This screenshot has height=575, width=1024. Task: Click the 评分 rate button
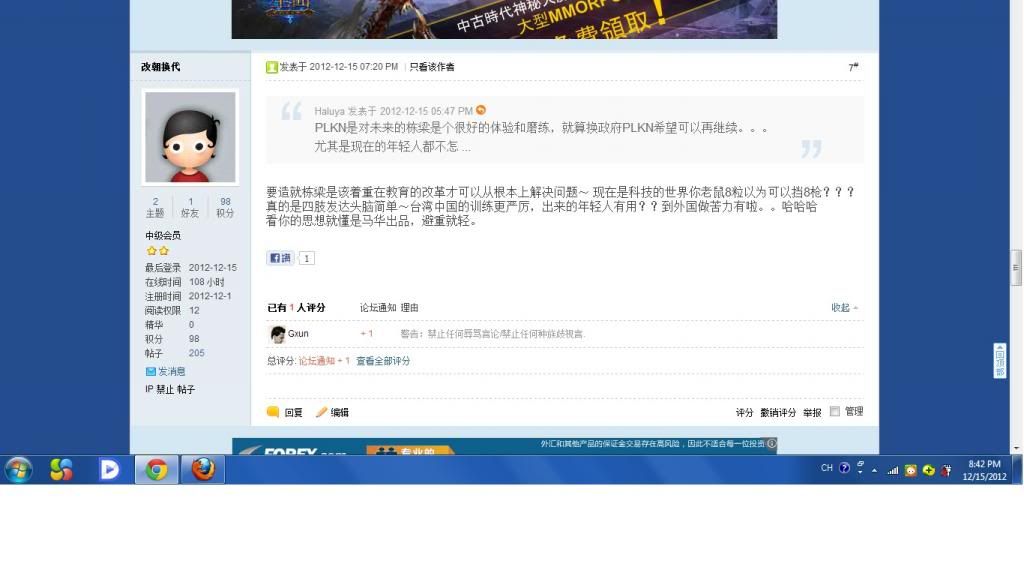(x=744, y=412)
